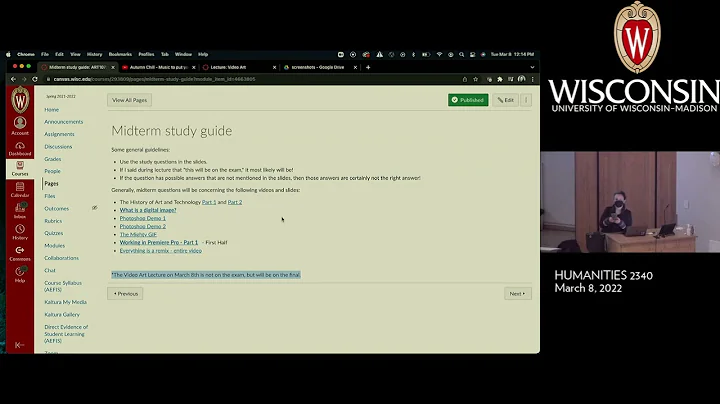Open the Dashboard icon in Canvas sidebar
Screen dimensions: 720x404
pos(20,149)
